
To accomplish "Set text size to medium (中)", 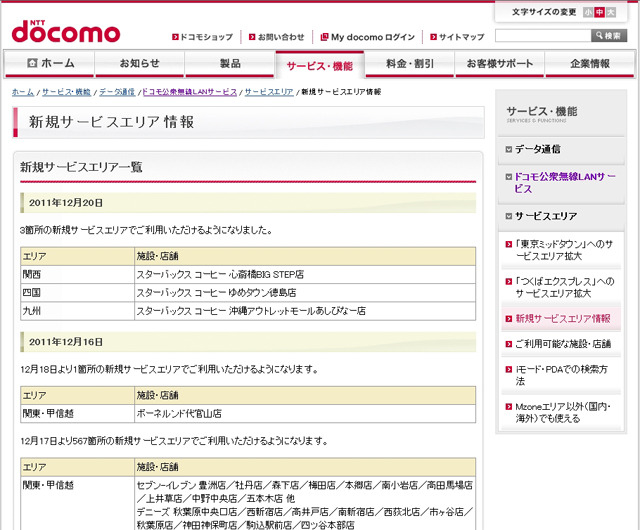I will (599, 12).
